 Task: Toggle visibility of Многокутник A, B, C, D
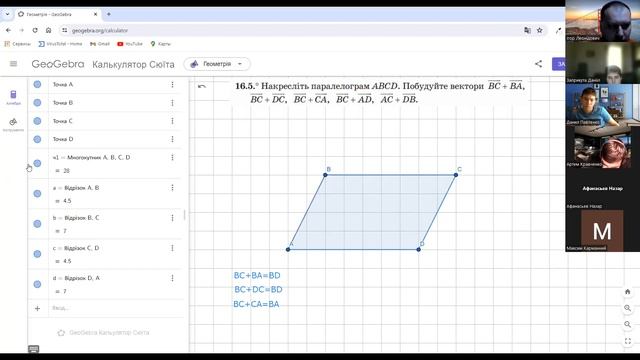point(37,163)
